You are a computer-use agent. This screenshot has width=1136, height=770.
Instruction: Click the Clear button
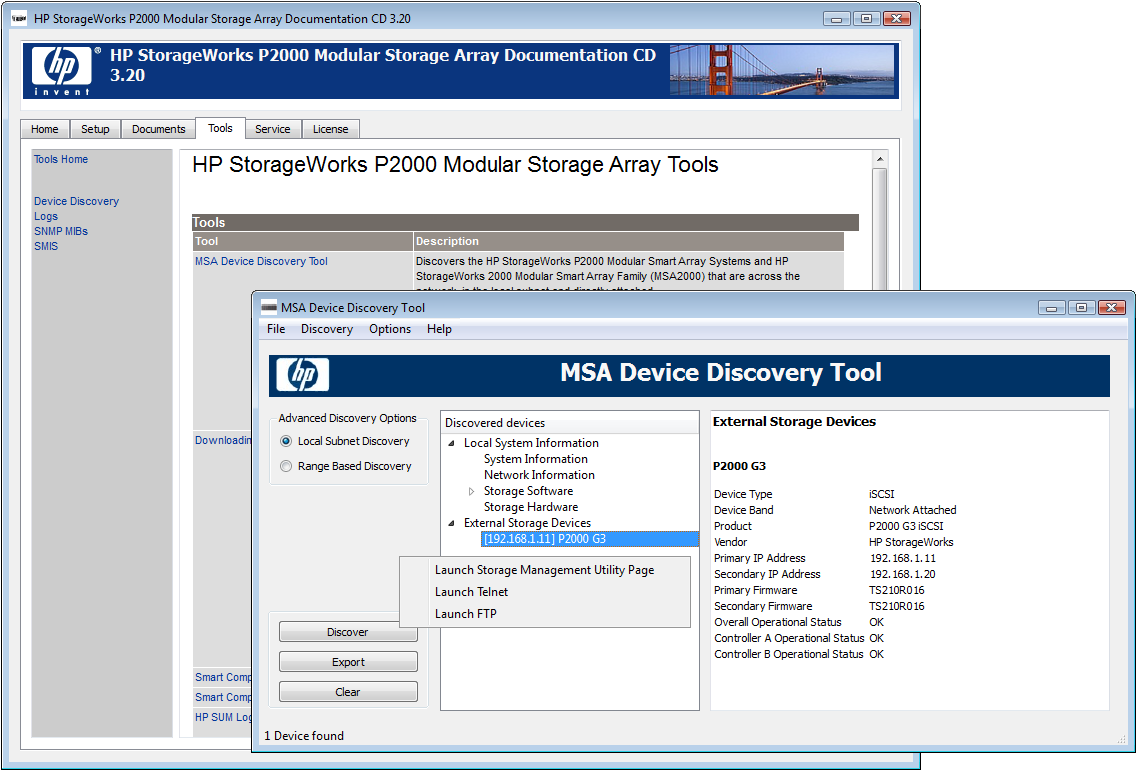click(348, 692)
